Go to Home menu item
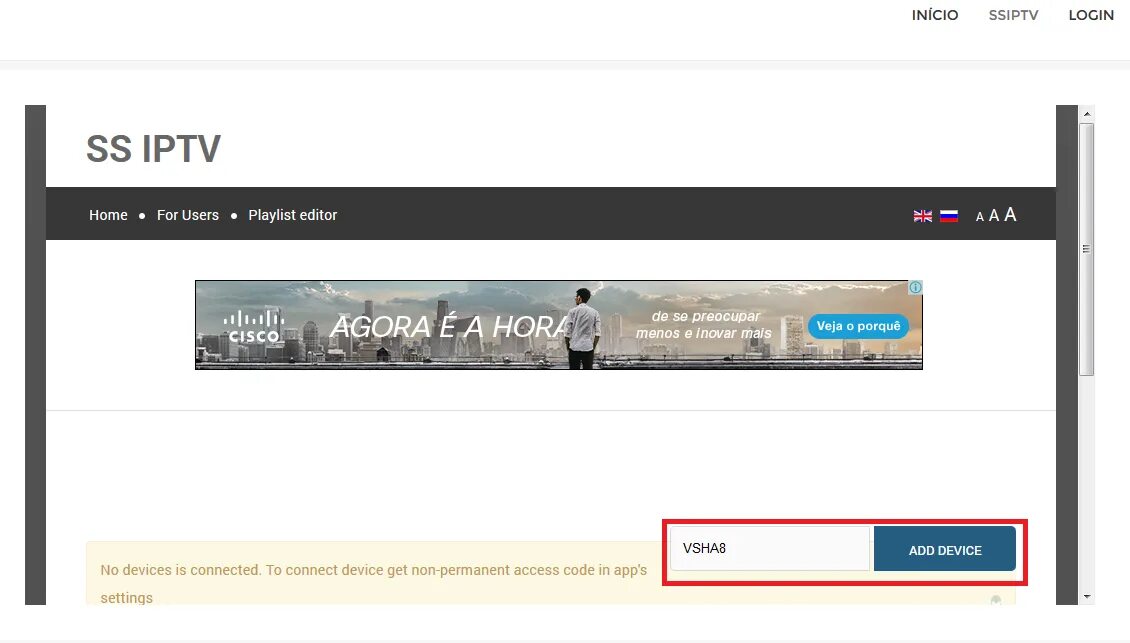The width and height of the screenshot is (1130, 643). (x=108, y=215)
